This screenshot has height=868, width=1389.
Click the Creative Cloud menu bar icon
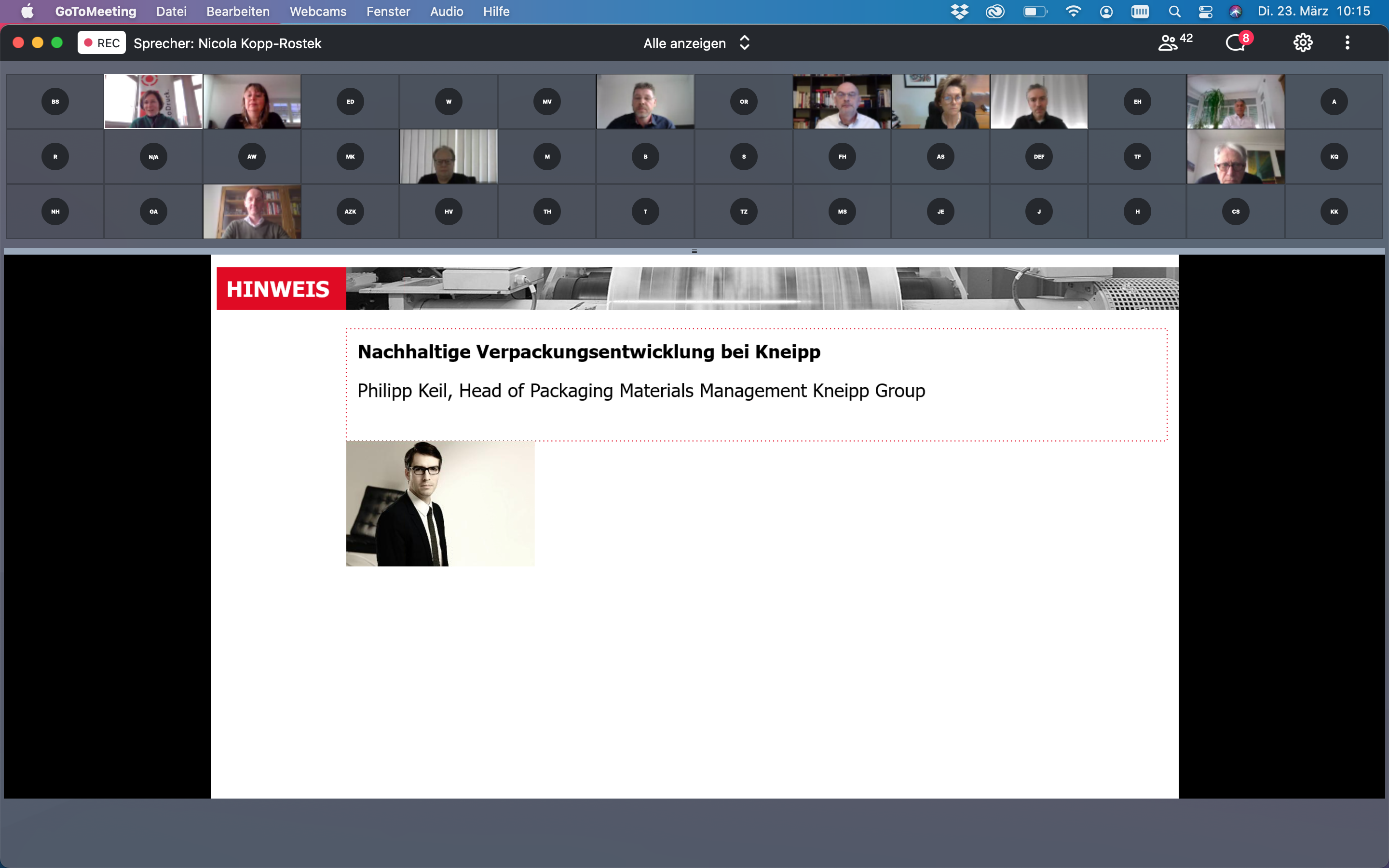click(994, 12)
